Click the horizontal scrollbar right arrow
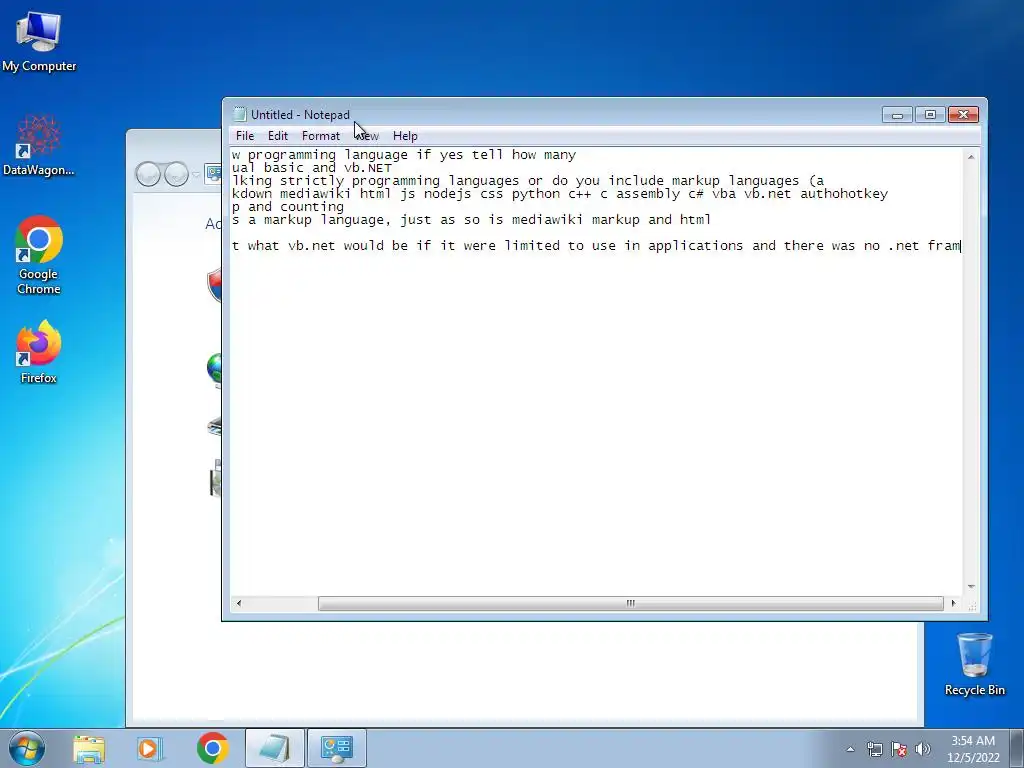This screenshot has width=1024, height=768. pyautogui.click(x=953, y=603)
